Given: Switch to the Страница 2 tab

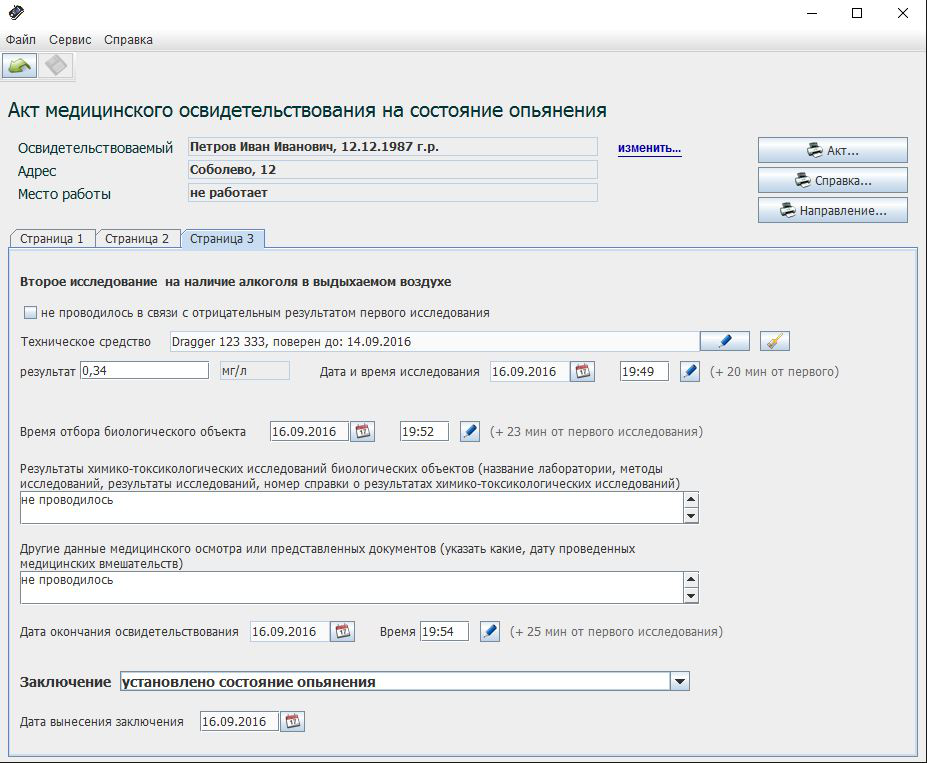Looking at the screenshot, I should click(138, 239).
